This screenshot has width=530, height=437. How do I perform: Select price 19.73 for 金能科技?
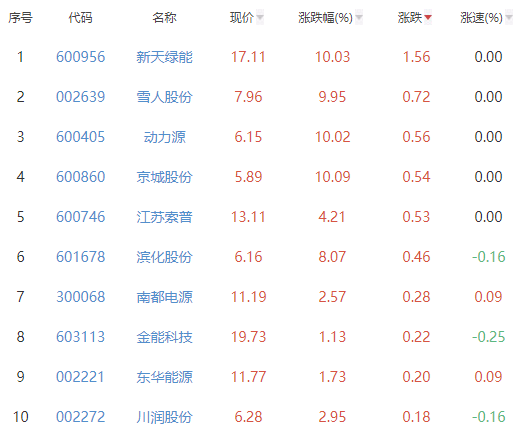(248, 337)
